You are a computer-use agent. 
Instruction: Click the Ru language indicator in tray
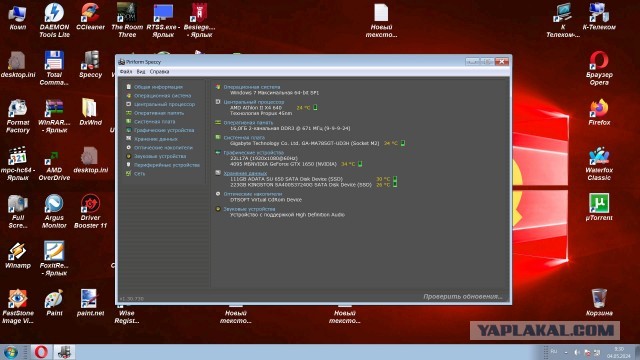pyautogui.click(x=553, y=351)
